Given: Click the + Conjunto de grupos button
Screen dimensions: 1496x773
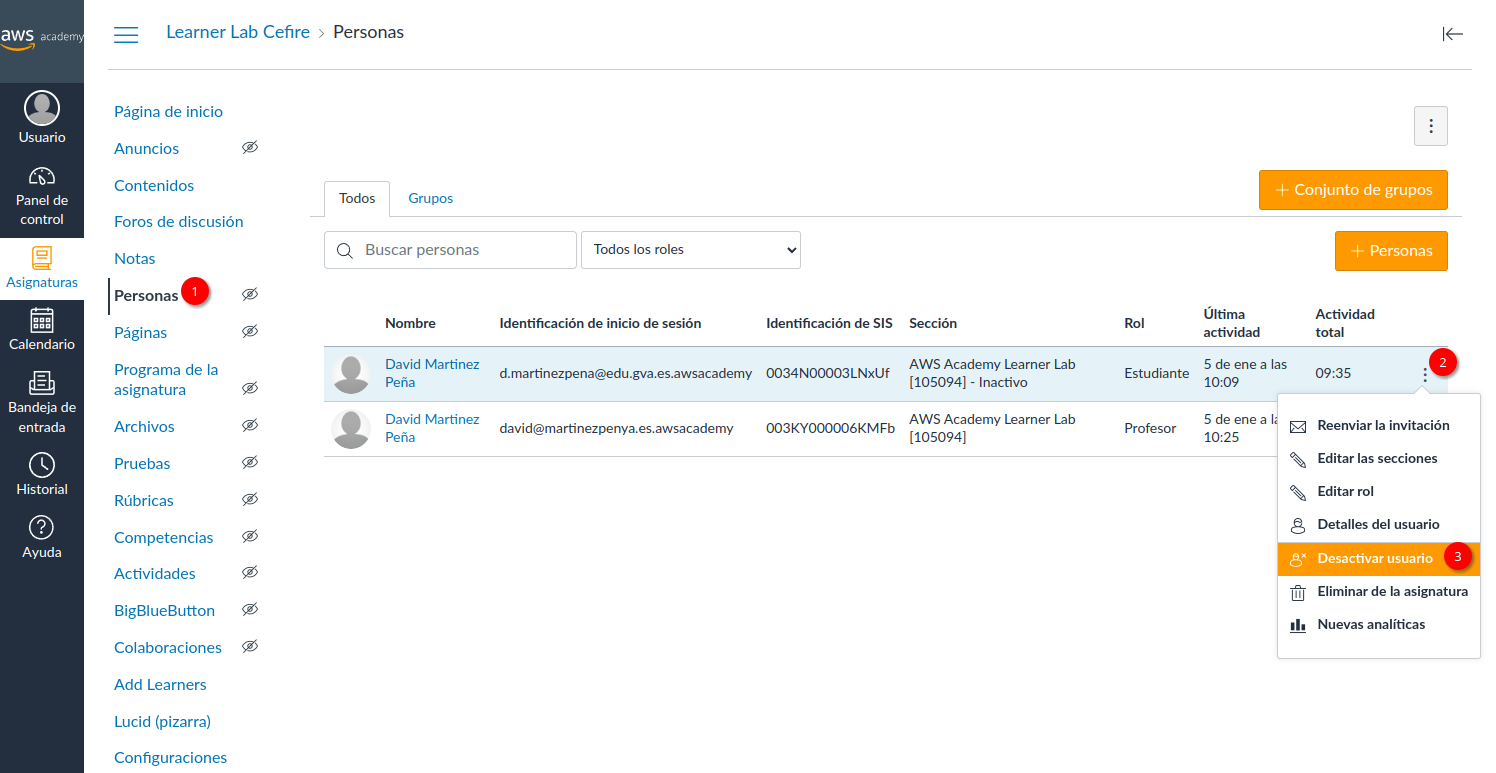Looking at the screenshot, I should tap(1352, 190).
